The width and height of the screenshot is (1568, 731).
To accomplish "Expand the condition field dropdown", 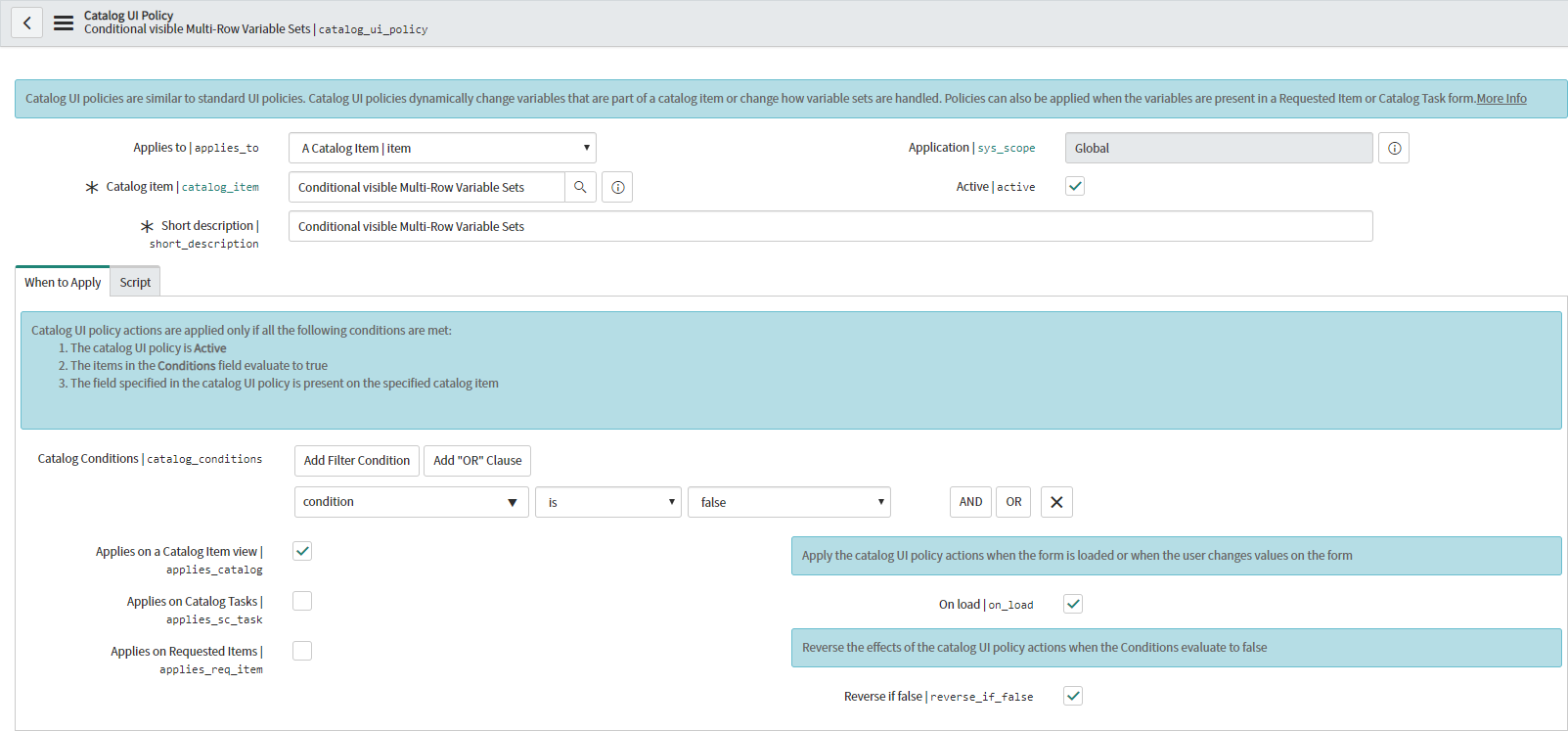I will click(x=412, y=502).
